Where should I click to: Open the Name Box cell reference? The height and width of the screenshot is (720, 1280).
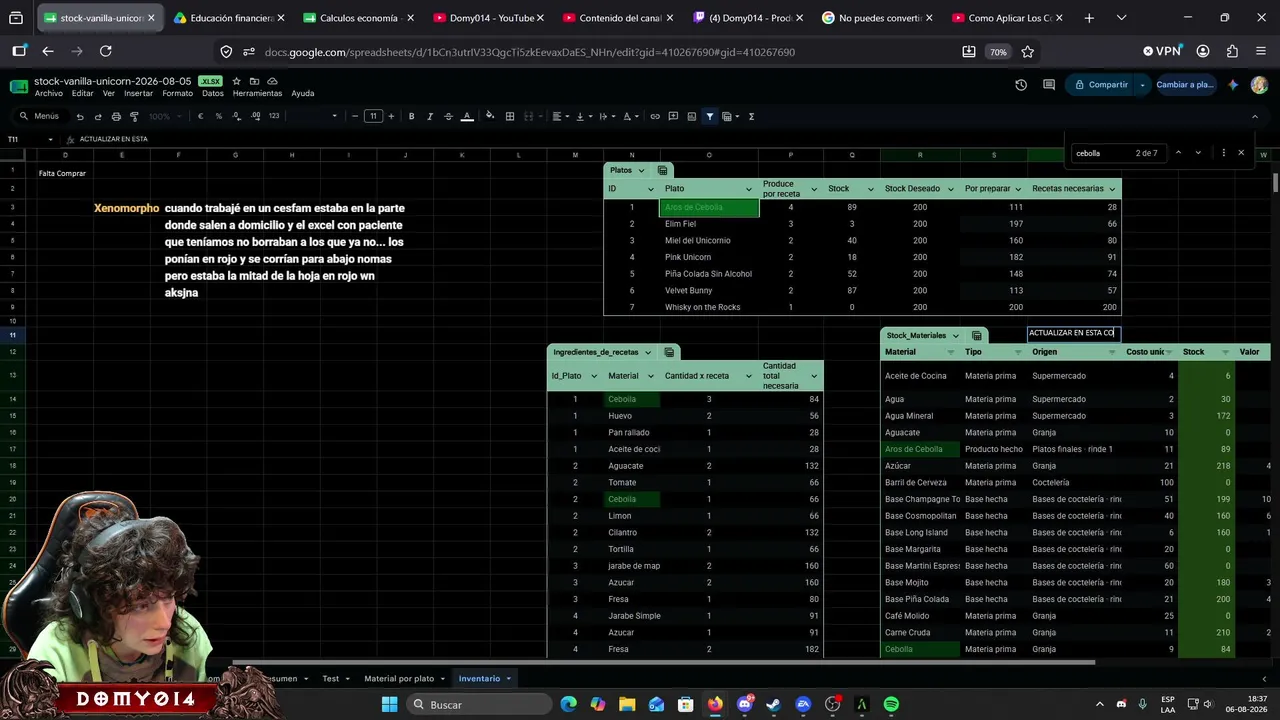click(30, 139)
